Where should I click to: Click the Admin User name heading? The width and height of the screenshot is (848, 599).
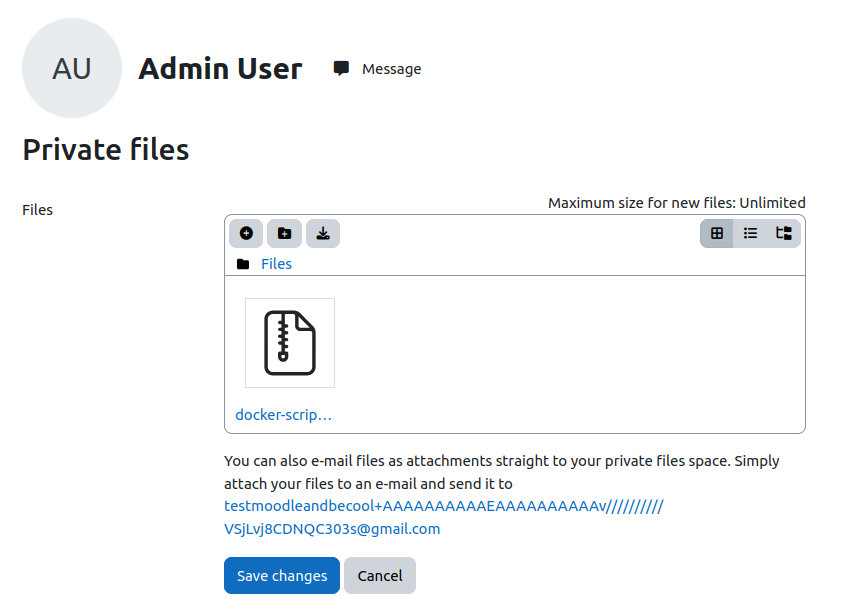[x=220, y=69]
